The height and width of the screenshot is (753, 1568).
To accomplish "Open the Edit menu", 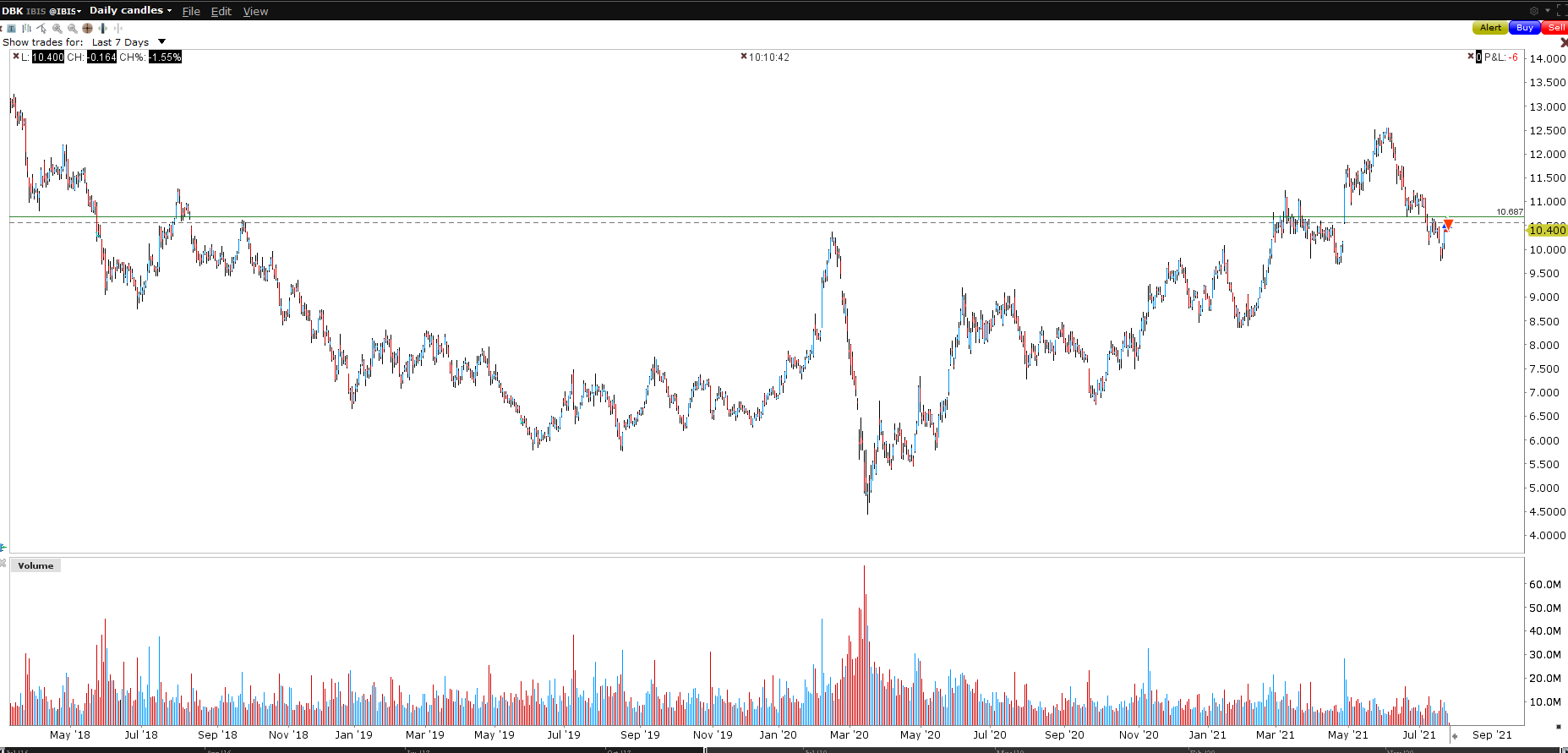I will [221, 11].
